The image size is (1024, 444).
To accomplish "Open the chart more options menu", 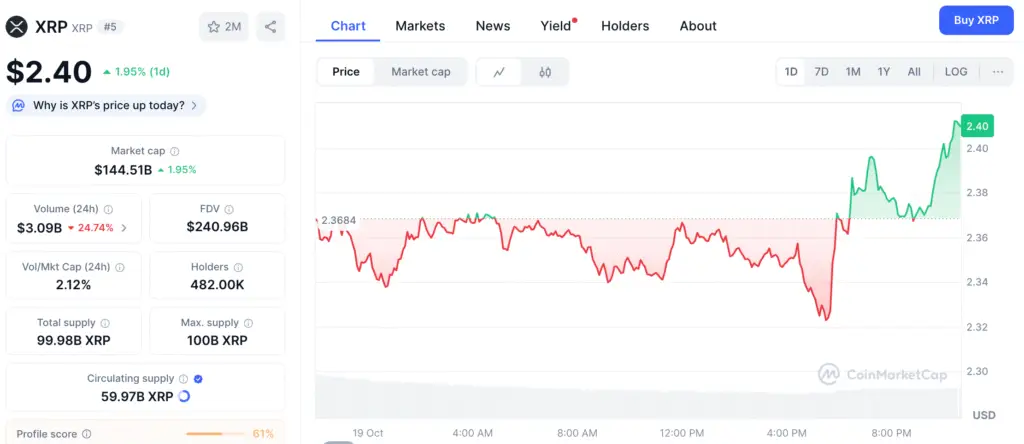I will click(998, 72).
